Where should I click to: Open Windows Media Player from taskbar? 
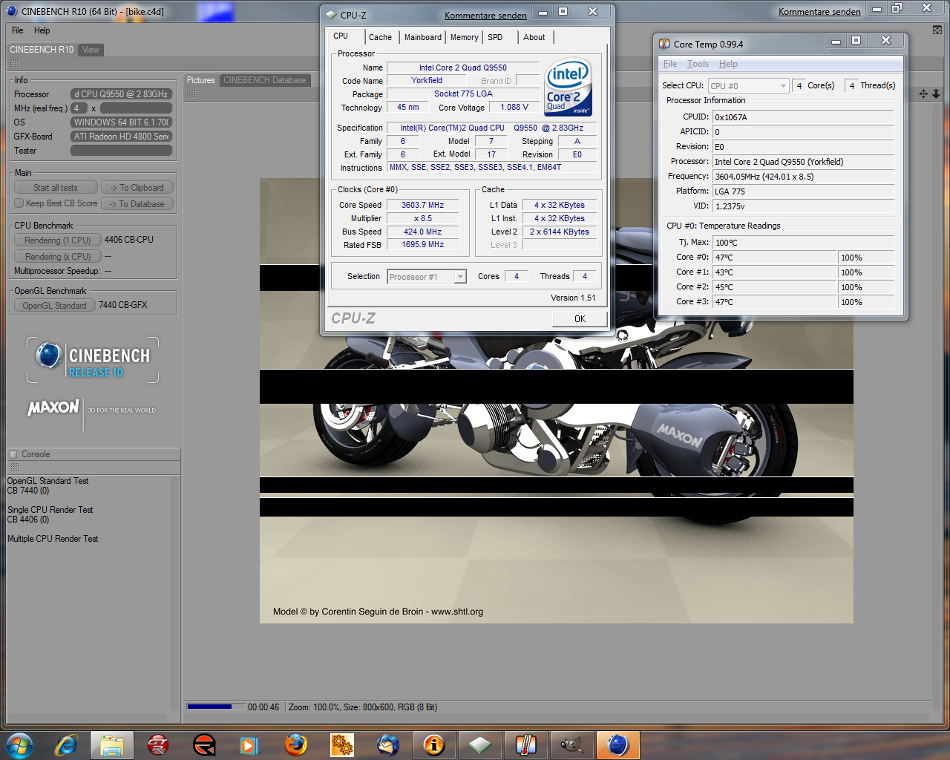(x=249, y=745)
